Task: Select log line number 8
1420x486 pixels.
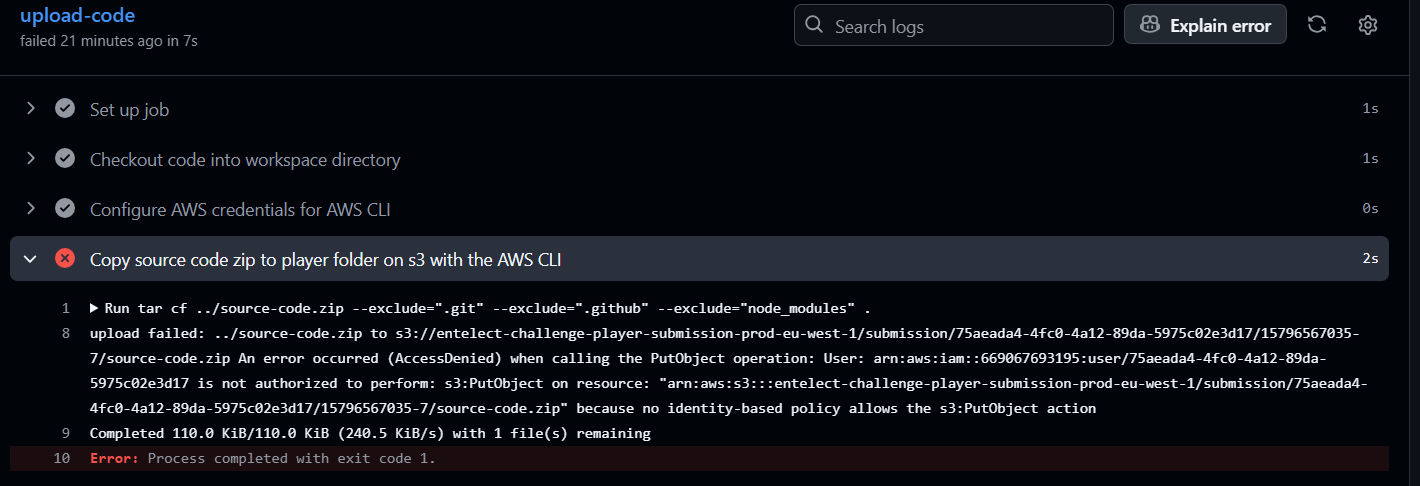Action: [x=66, y=333]
